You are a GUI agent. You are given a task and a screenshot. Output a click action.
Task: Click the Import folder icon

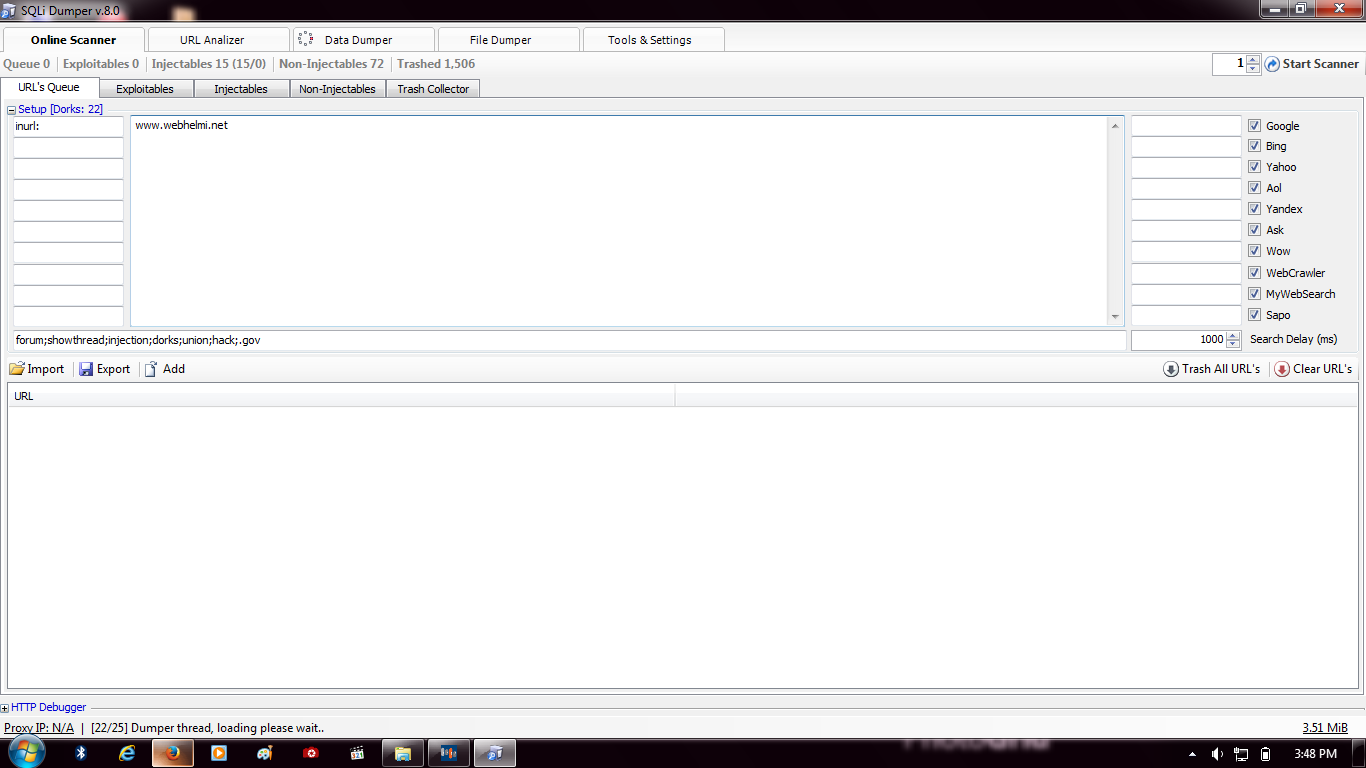point(17,369)
